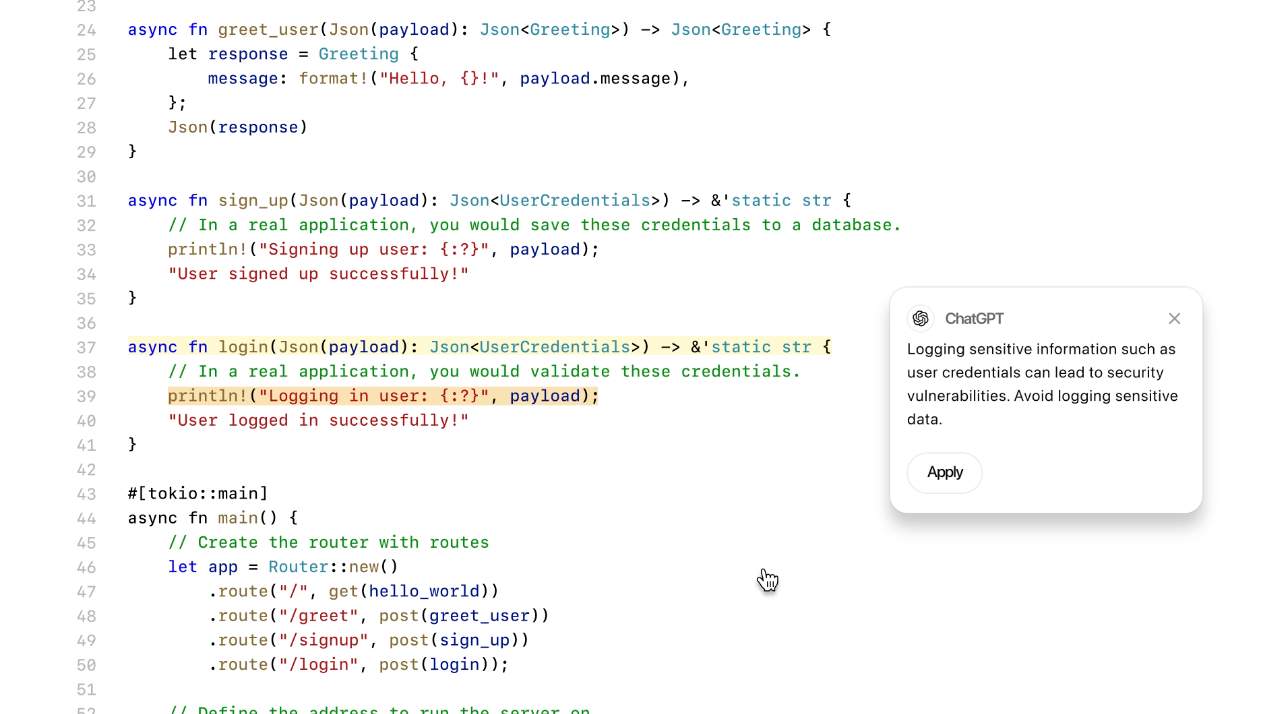The image size is (1286, 714).
Task: Click the ChatGPT logo icon
Action: pyautogui.click(x=920, y=319)
